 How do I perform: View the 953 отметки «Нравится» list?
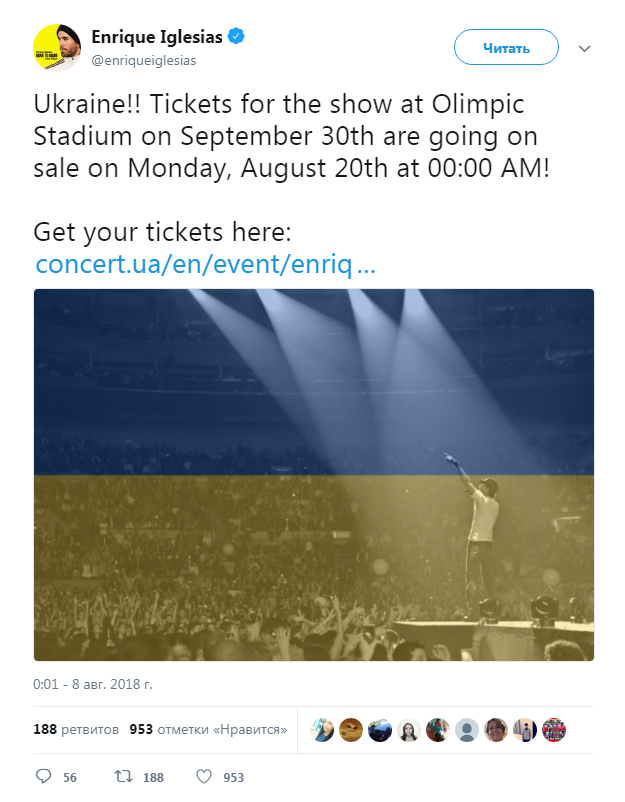click(208, 729)
